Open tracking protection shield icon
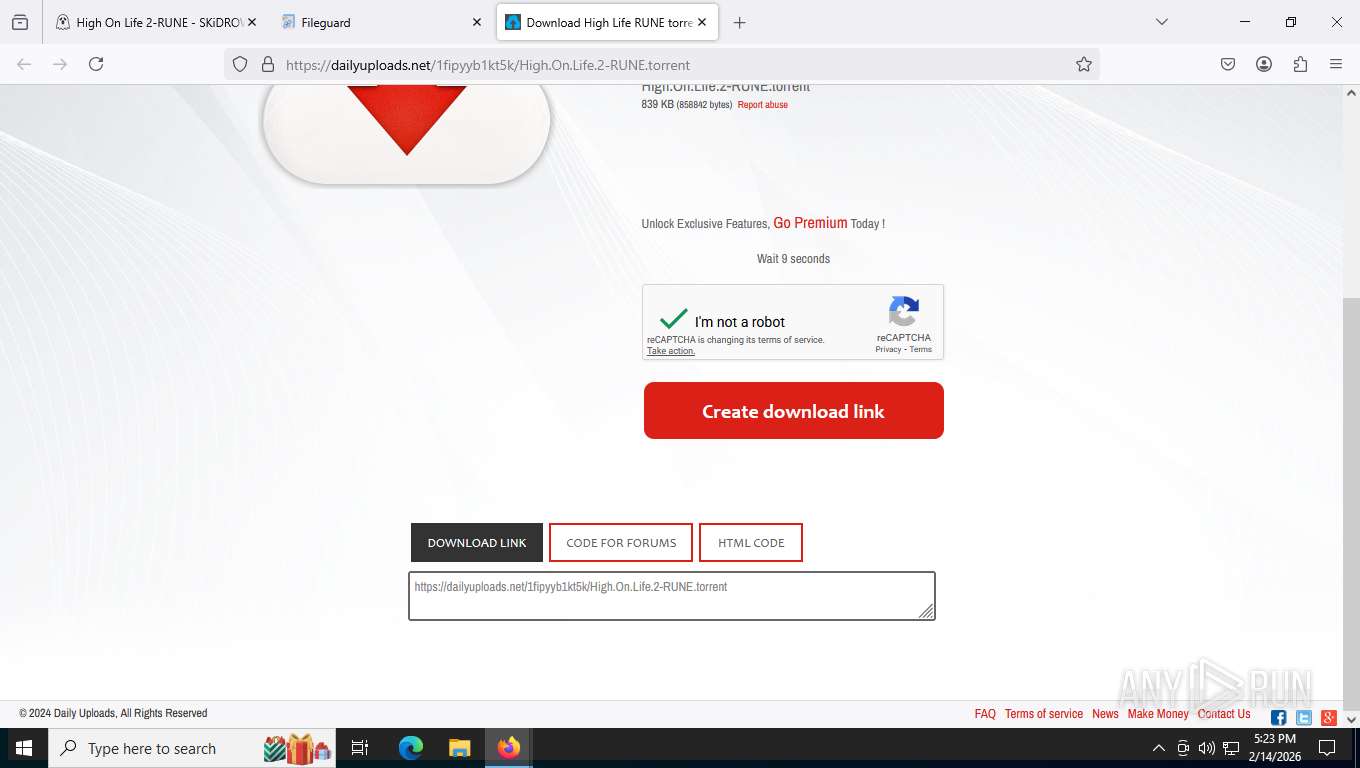1360x768 pixels. coord(240,64)
